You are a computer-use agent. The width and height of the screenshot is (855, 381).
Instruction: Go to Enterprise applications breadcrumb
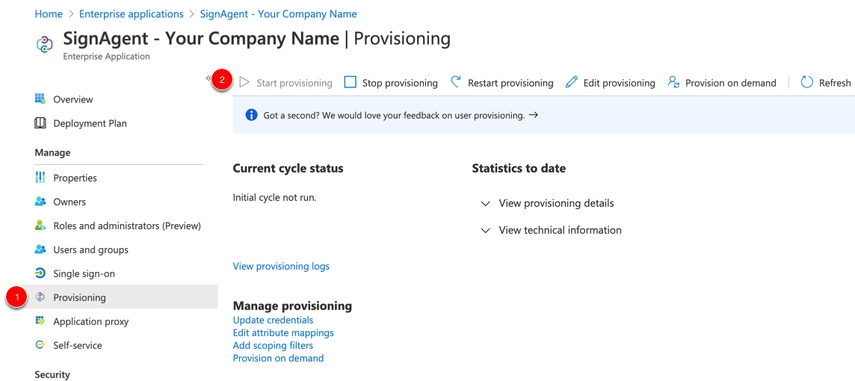click(131, 14)
